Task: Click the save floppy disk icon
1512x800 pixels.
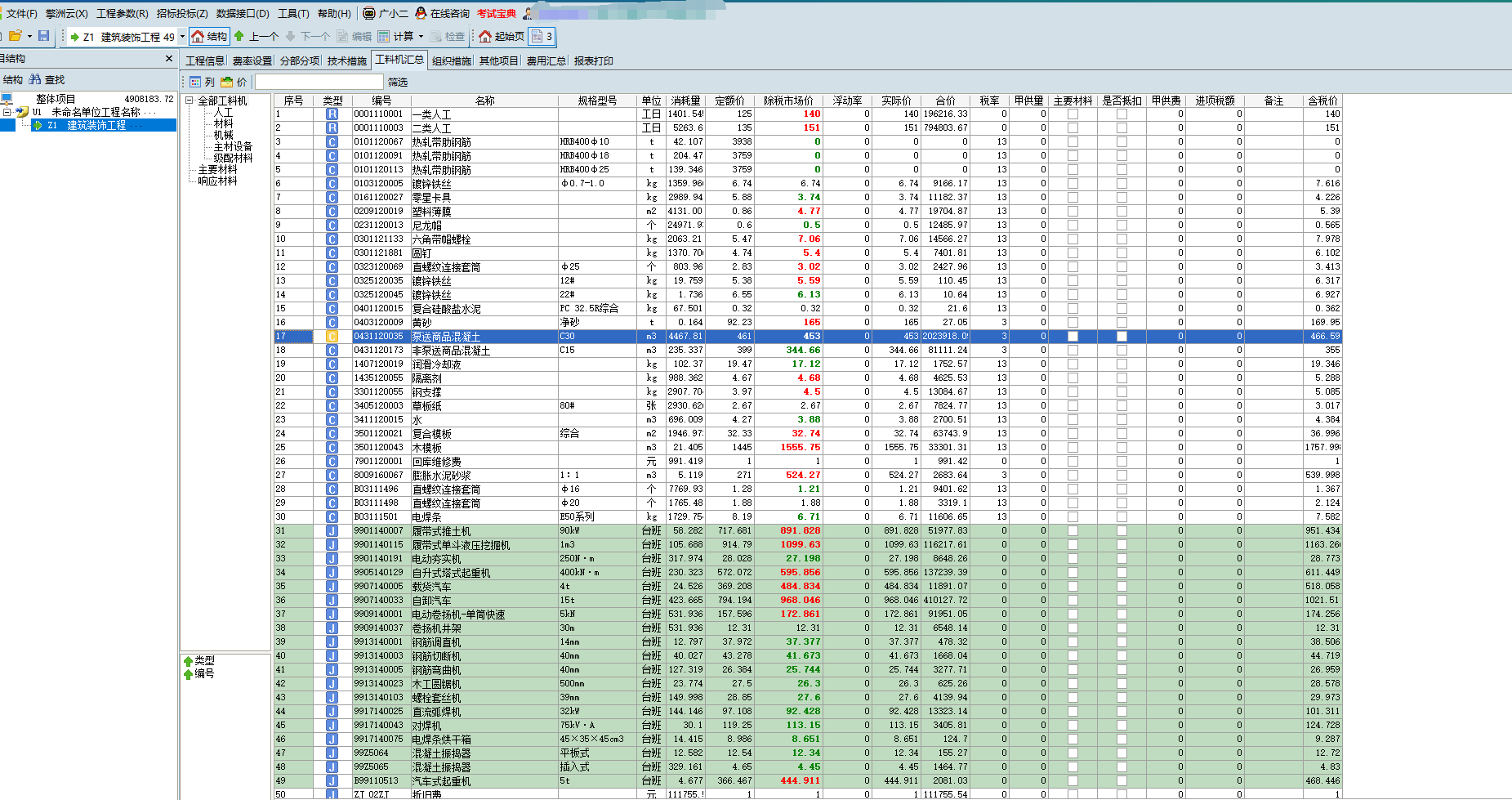Action: pos(44,36)
